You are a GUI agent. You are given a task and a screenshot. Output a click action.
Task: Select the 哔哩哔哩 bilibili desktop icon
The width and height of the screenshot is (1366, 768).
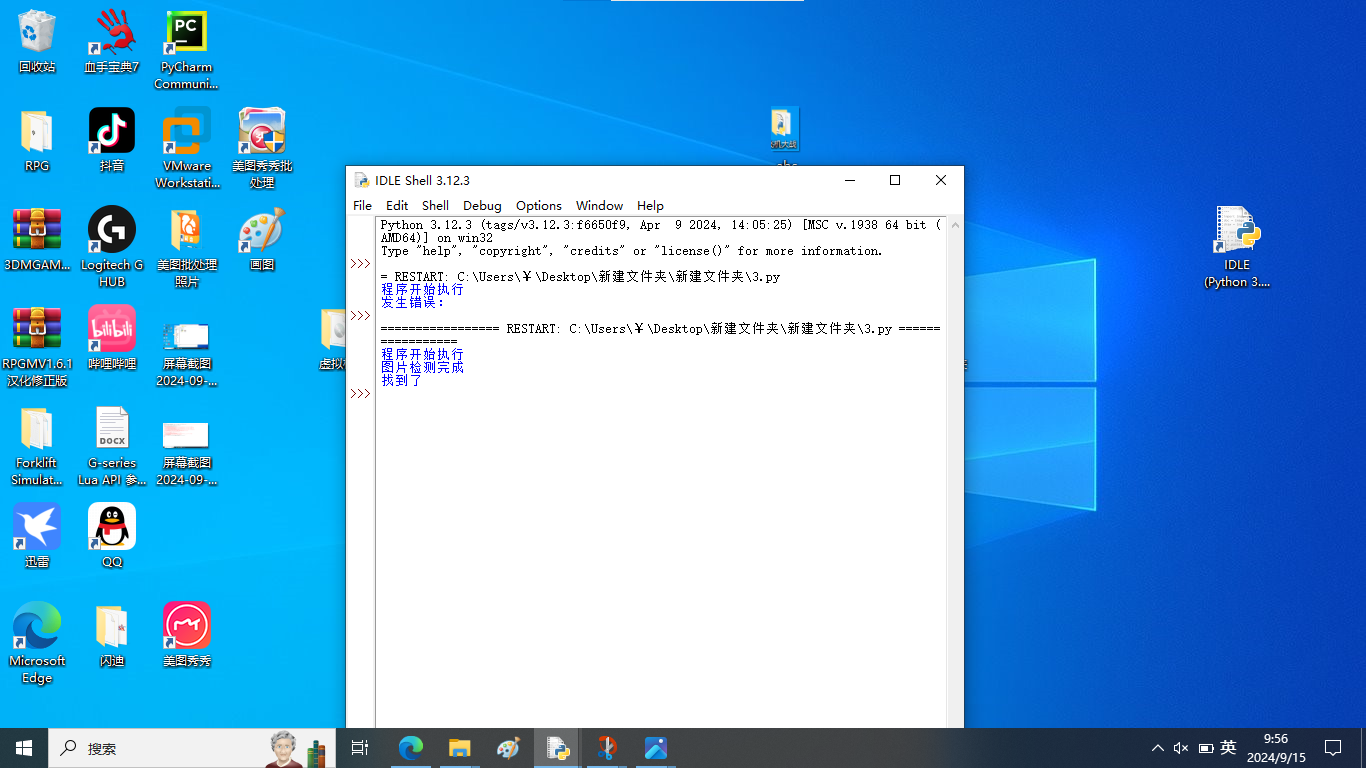tap(112, 338)
